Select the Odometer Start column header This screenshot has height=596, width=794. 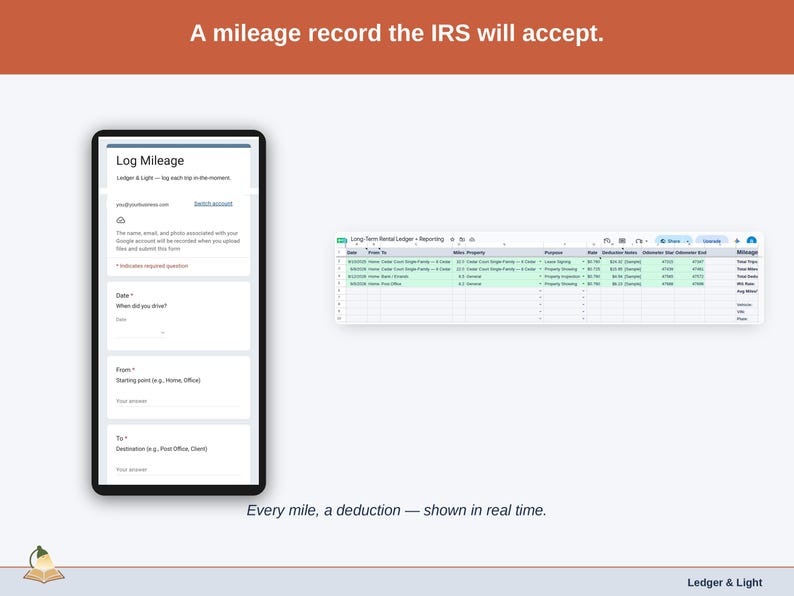(658, 252)
